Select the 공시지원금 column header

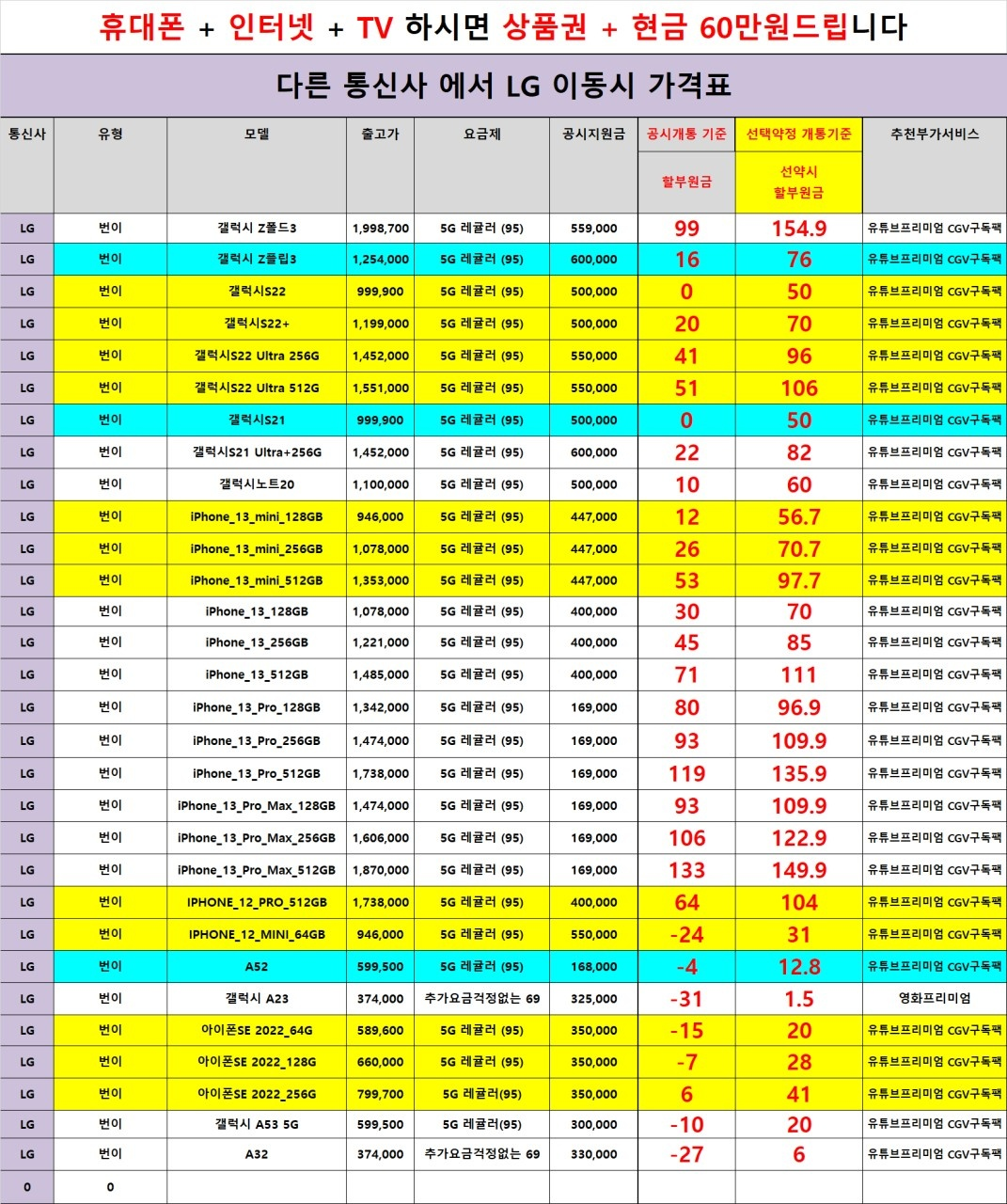pyautogui.click(x=593, y=135)
